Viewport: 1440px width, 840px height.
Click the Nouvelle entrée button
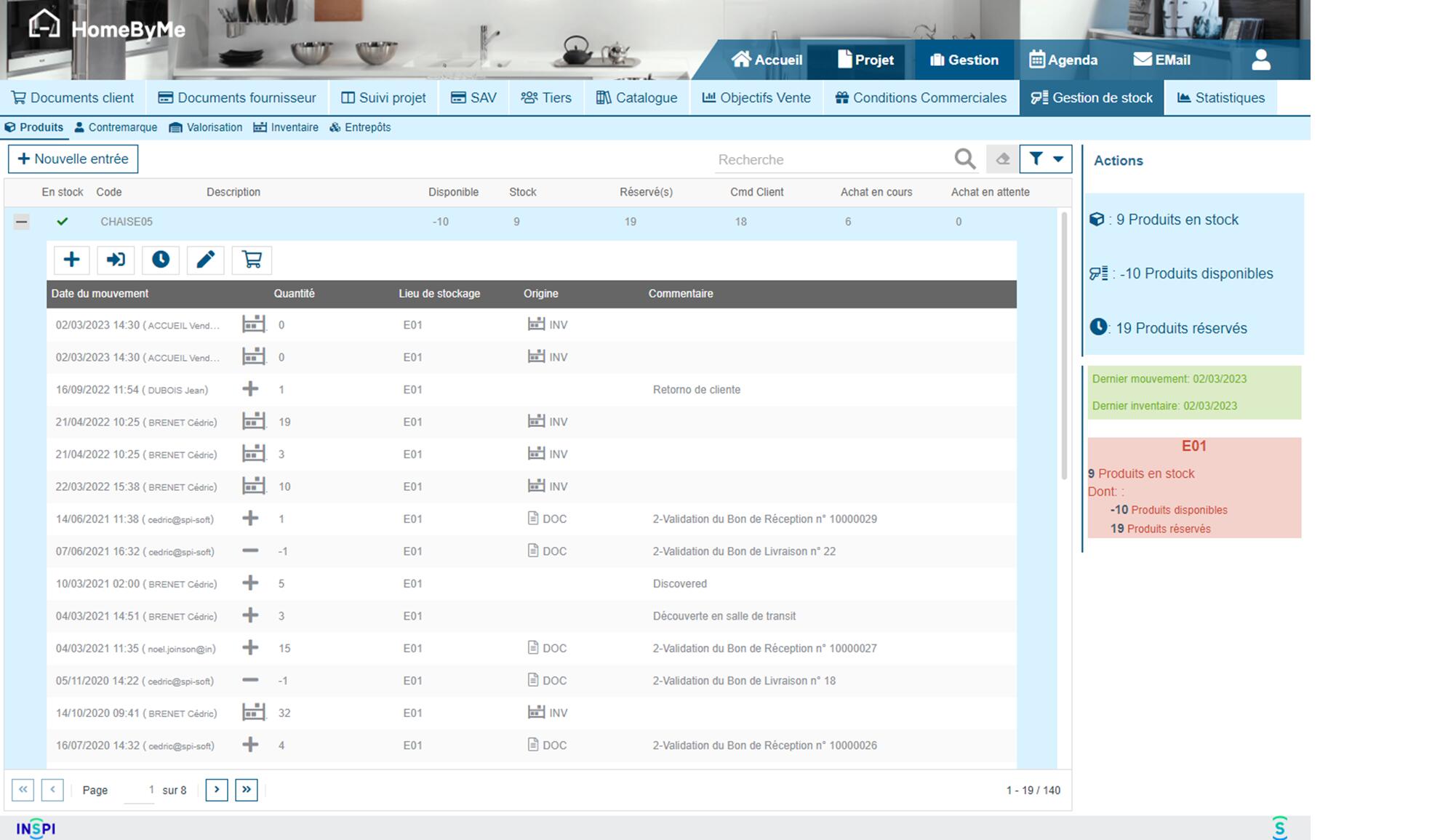click(73, 159)
